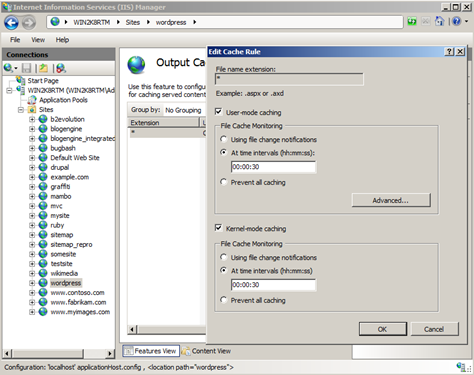Open the Group by No Grouping dropdown
This screenshot has width=474, height=375.
185,110
